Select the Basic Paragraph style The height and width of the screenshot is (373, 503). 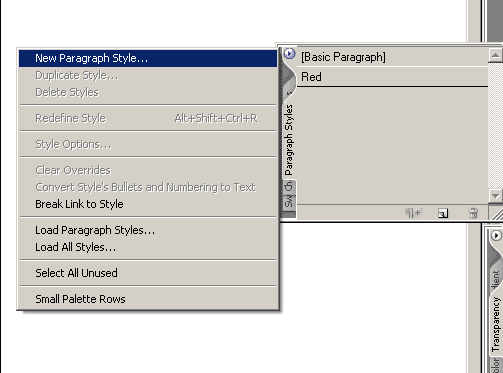point(392,57)
